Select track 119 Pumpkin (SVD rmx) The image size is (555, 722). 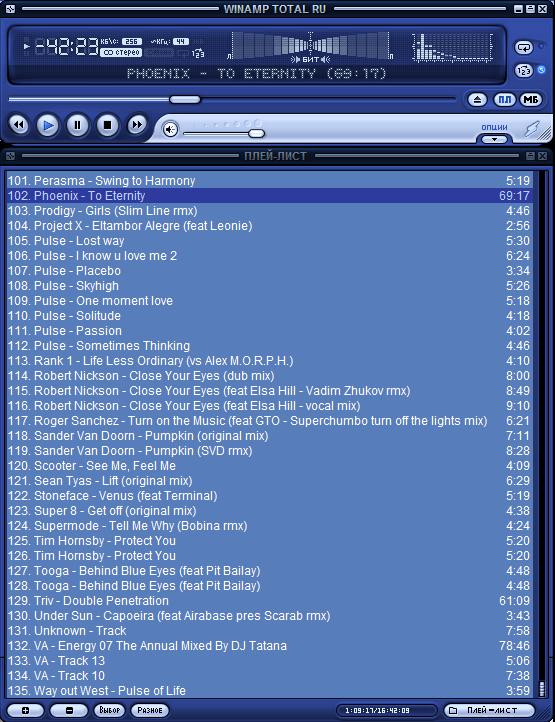[x=269, y=450]
